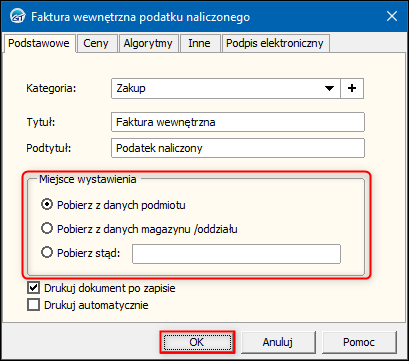The height and width of the screenshot is (361, 409).
Task: Go to the Inne tab
Action: pos(199,43)
